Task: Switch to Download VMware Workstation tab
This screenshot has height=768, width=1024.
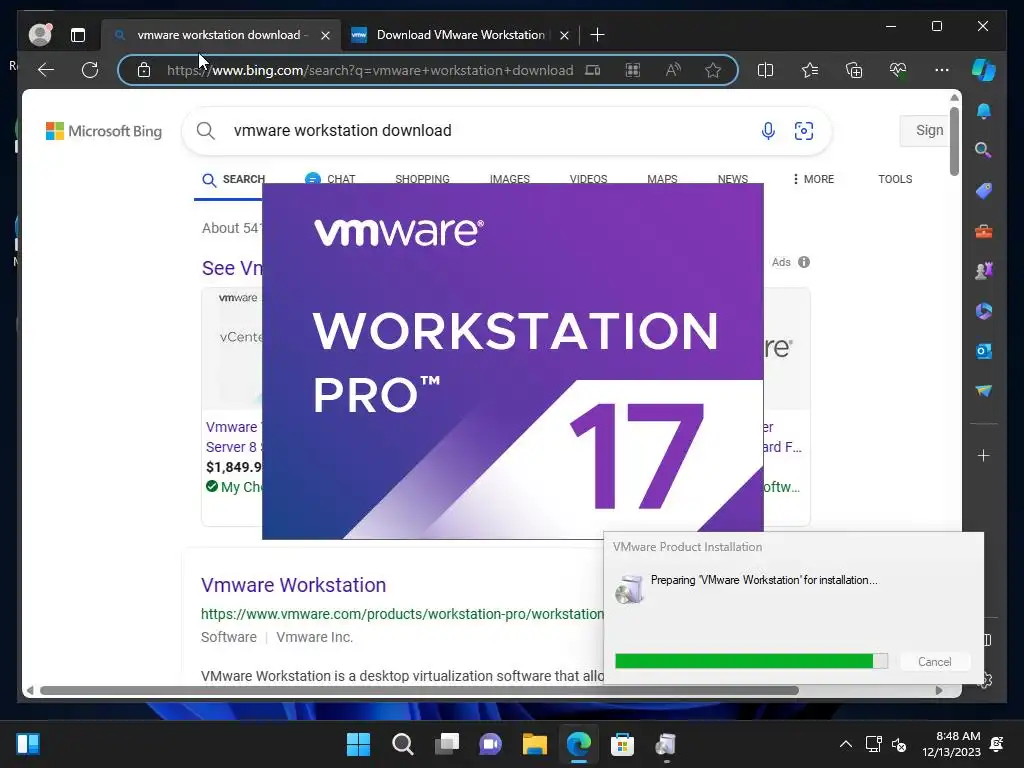Action: [x=460, y=35]
